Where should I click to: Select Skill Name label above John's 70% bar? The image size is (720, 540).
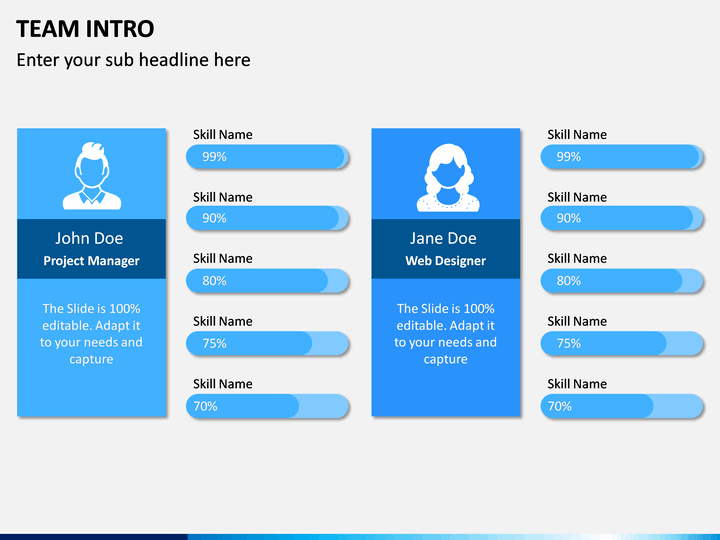tap(223, 384)
